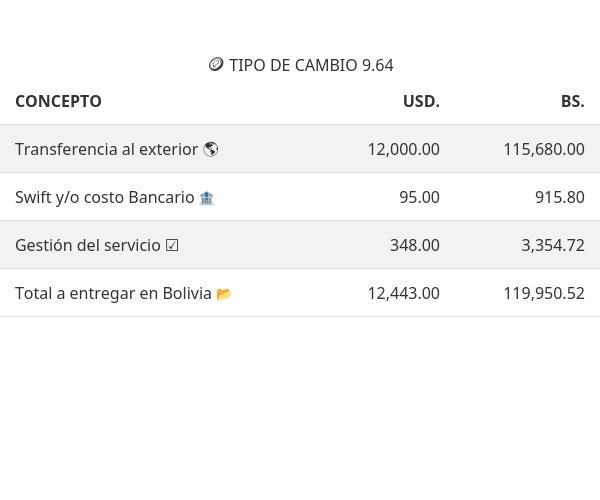
Task: Click the 119,950.52 Bs total
Action: coord(543,293)
